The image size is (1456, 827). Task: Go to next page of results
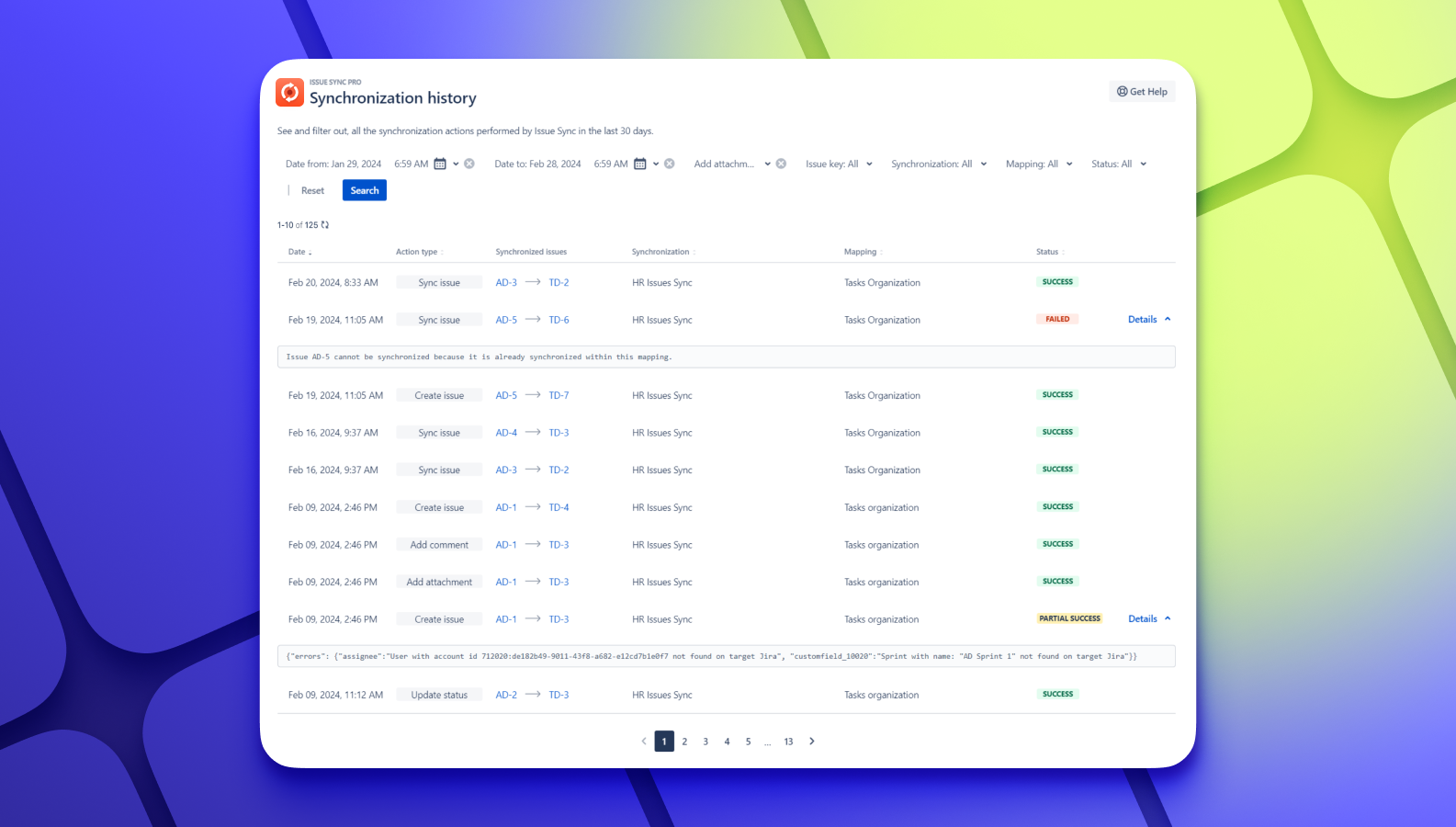[x=812, y=742]
